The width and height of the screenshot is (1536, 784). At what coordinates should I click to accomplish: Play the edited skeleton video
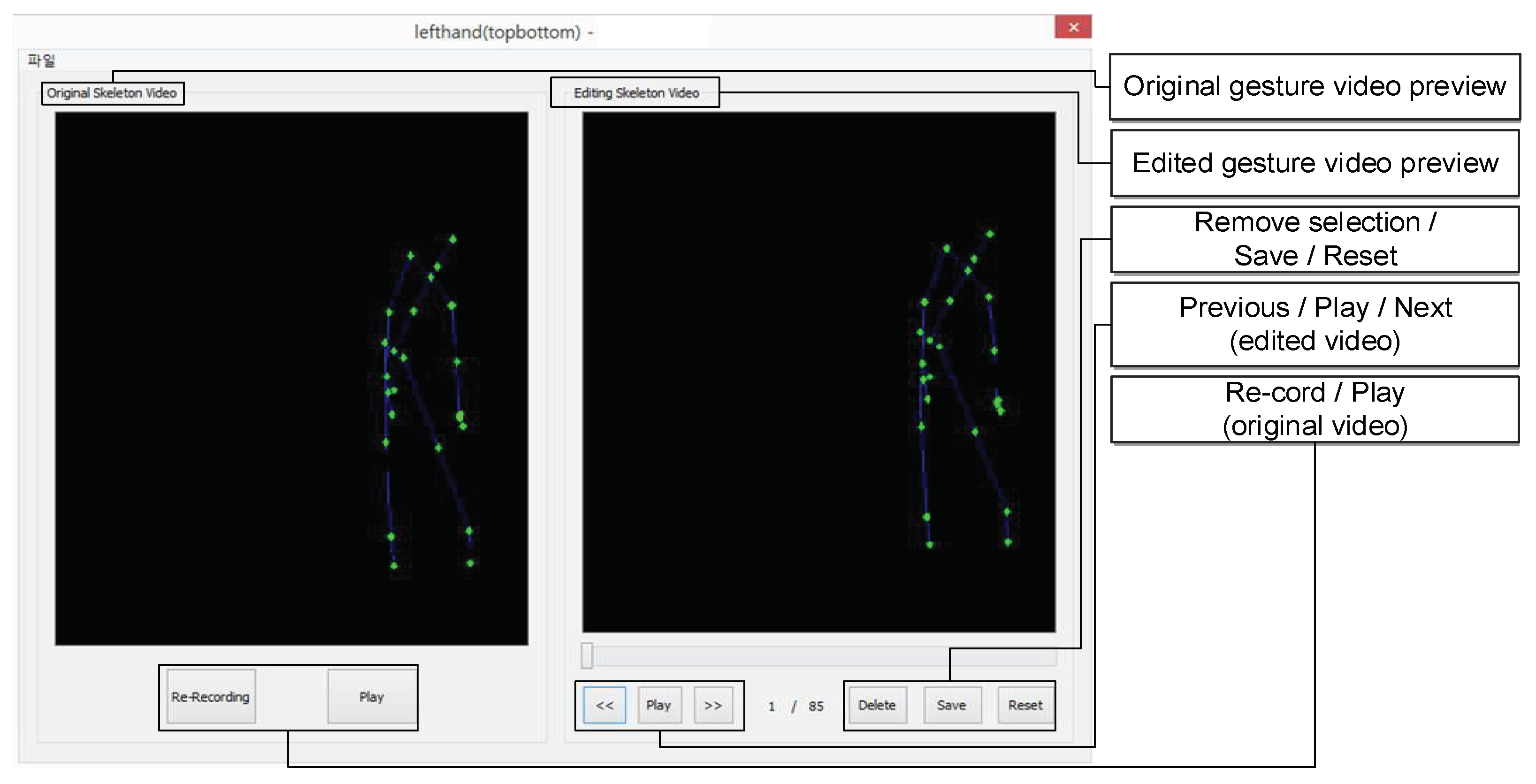click(x=658, y=705)
